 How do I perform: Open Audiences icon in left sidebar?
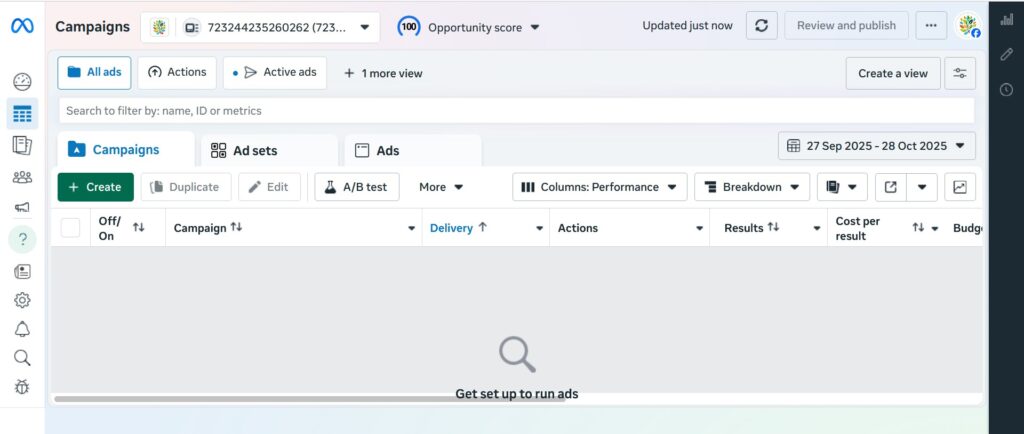pos(22,177)
